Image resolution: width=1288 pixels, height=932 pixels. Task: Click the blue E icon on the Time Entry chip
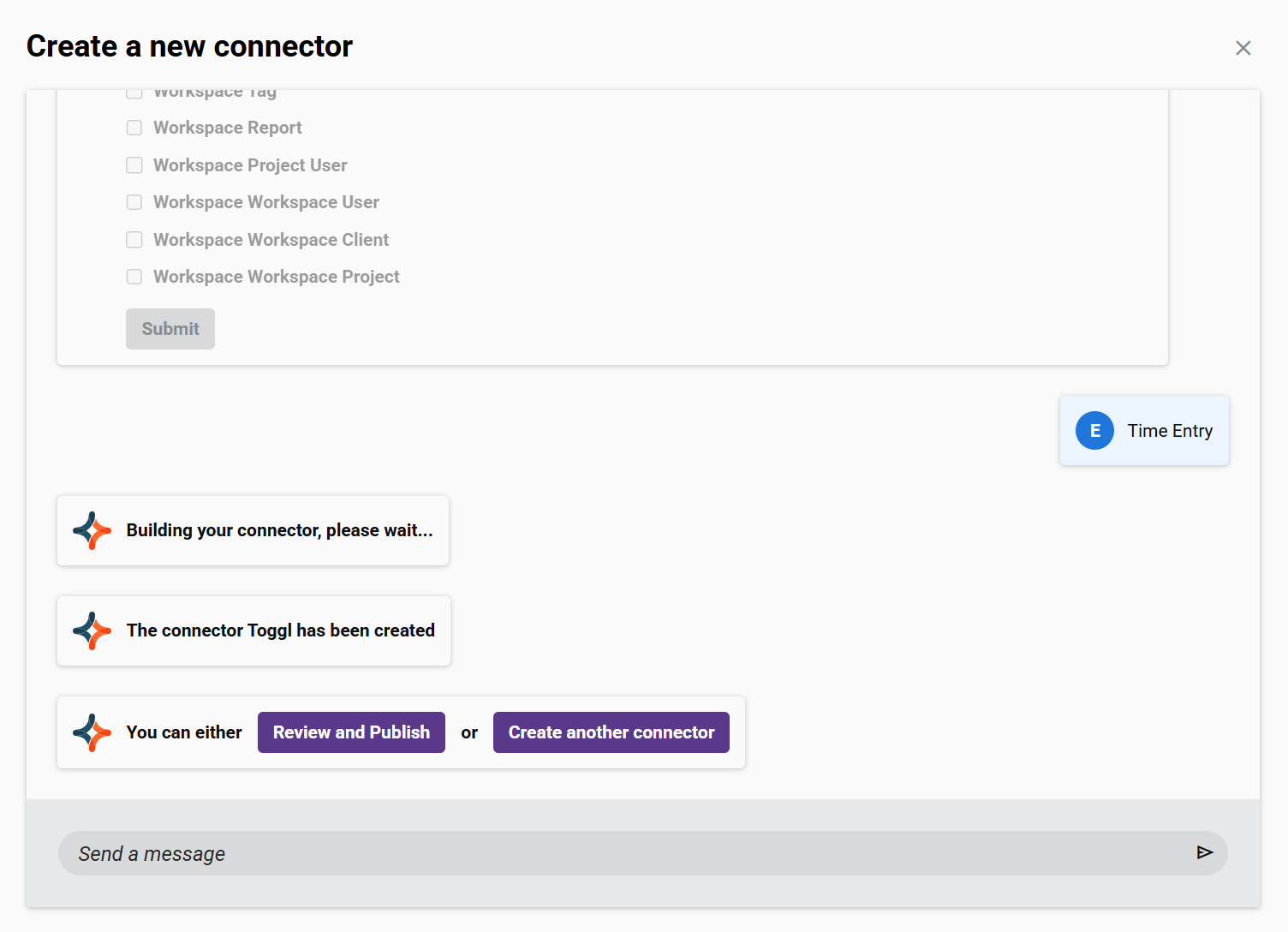point(1094,430)
